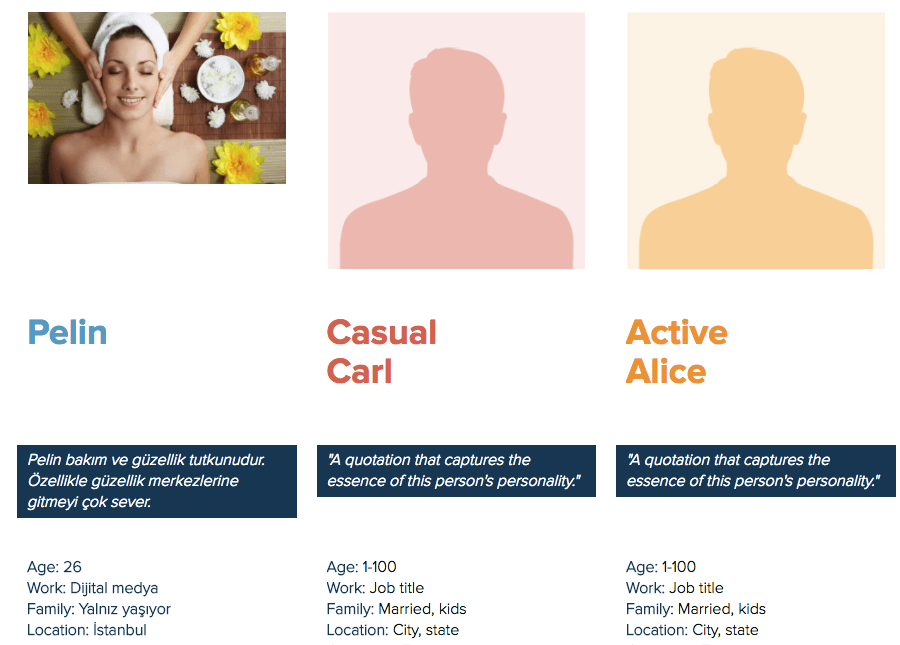The image size is (900, 645).
Task: Click 'Family: Yalnız yaşıyor' line
Action: click(x=99, y=609)
